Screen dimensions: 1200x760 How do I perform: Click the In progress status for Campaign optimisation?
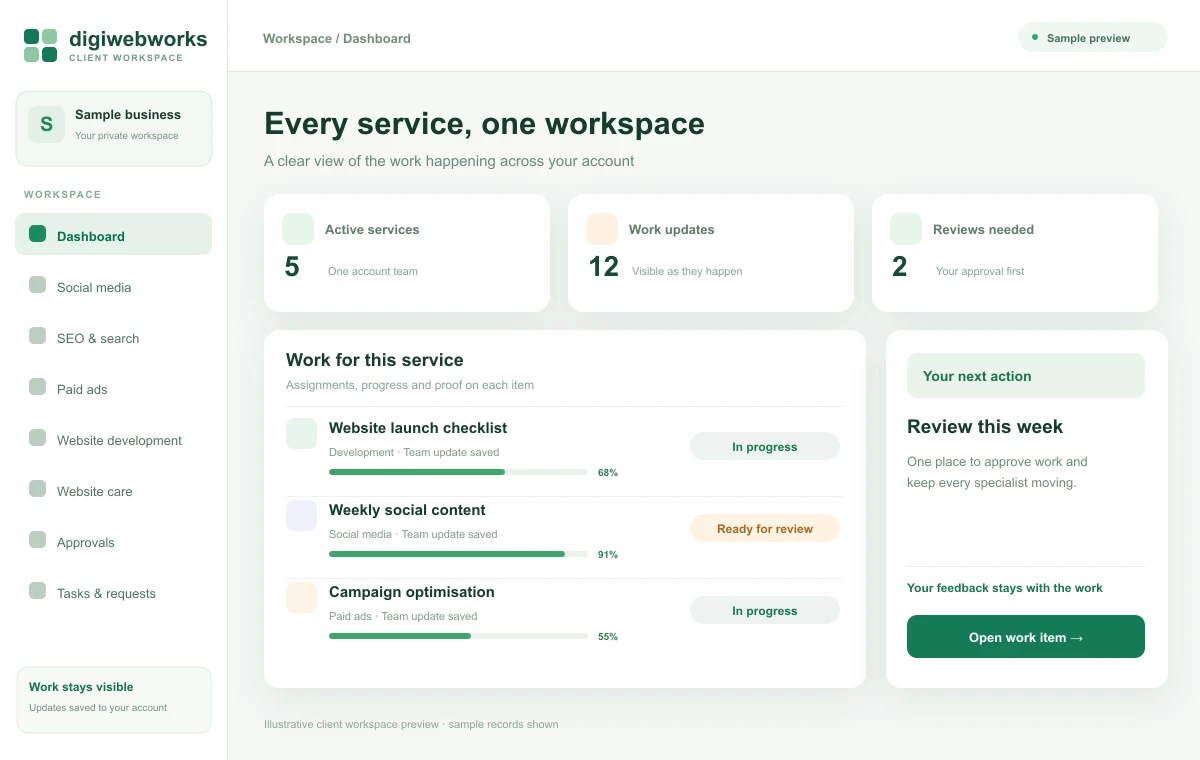[765, 610]
